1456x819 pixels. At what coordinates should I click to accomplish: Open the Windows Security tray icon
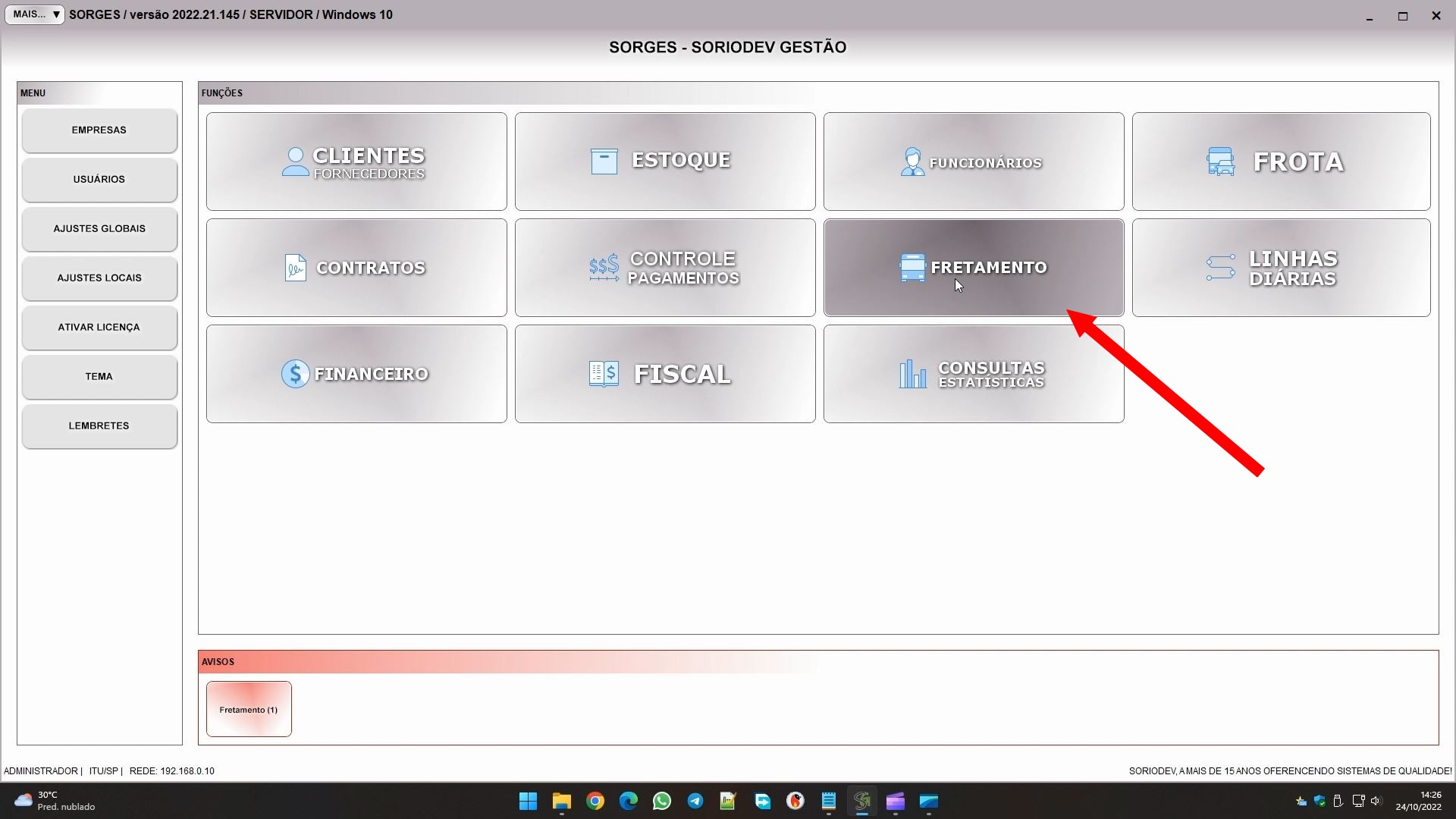point(1320,801)
